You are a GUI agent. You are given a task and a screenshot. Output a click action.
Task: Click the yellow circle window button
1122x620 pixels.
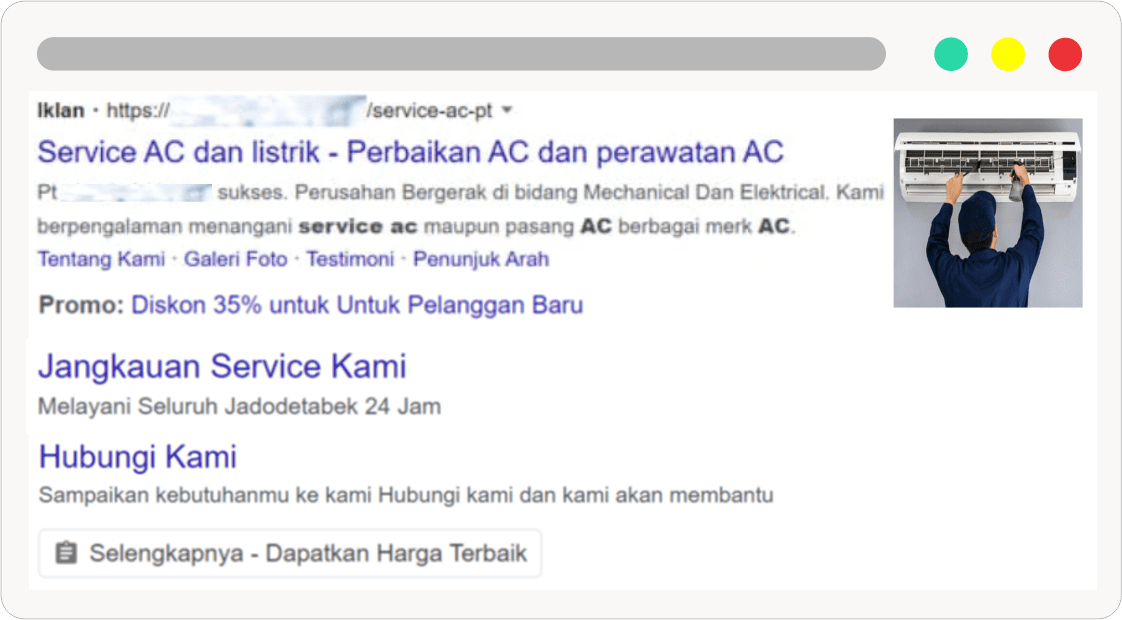[1008, 54]
